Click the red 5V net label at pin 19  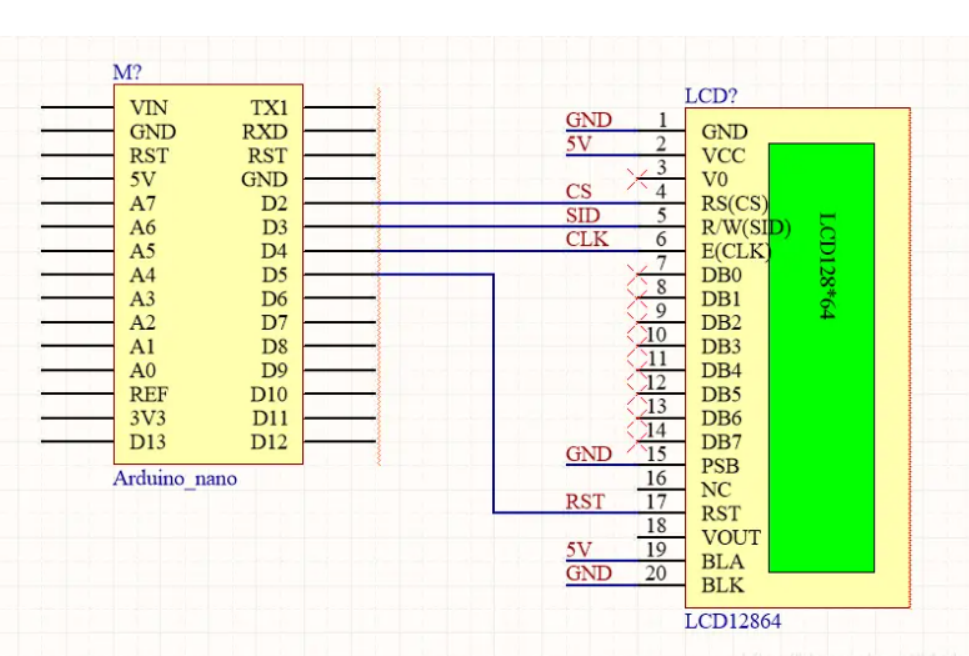click(578, 550)
